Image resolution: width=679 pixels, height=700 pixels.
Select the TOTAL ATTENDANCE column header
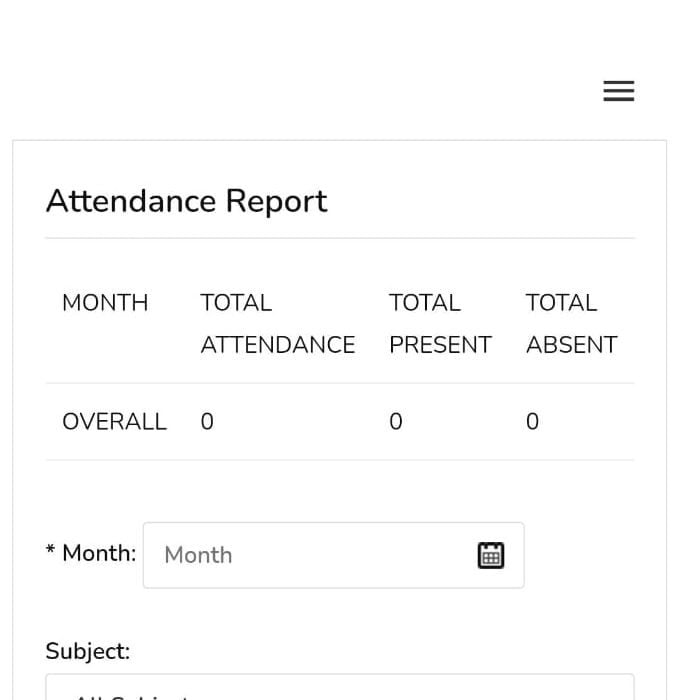(277, 323)
